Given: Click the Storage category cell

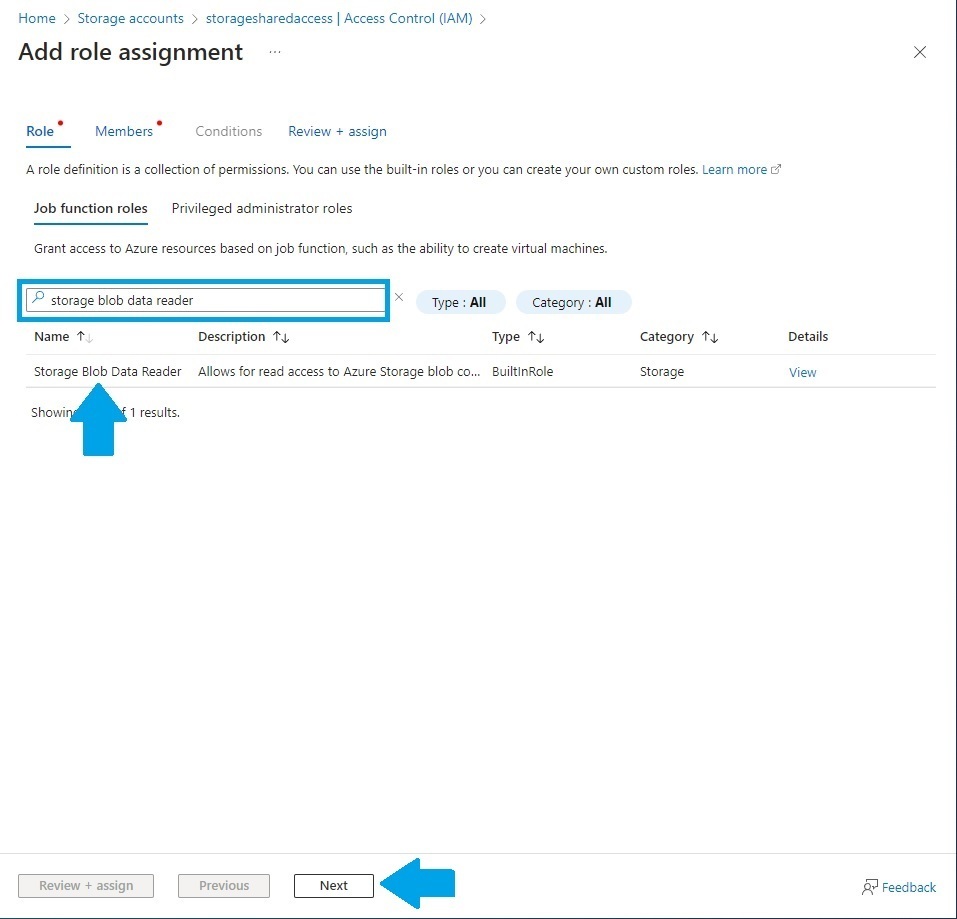Looking at the screenshot, I should [662, 371].
